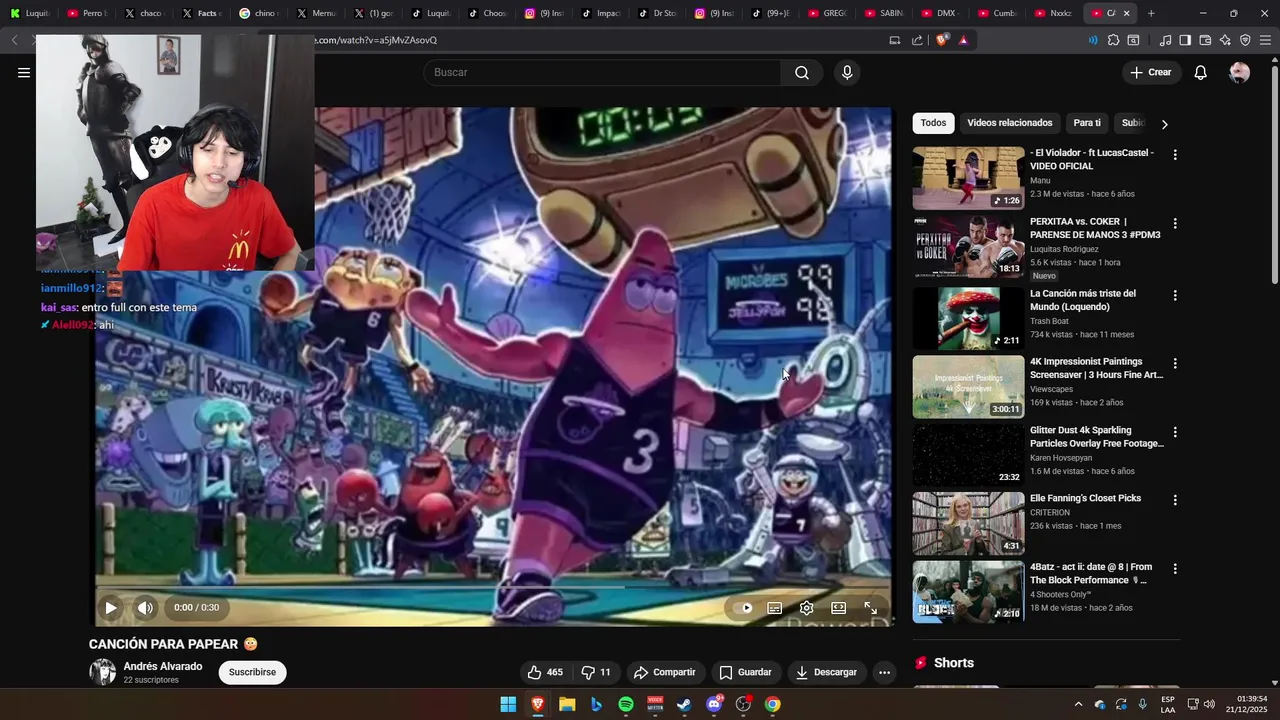Click the share icon in the address bar
The image size is (1280, 720).
point(917,40)
